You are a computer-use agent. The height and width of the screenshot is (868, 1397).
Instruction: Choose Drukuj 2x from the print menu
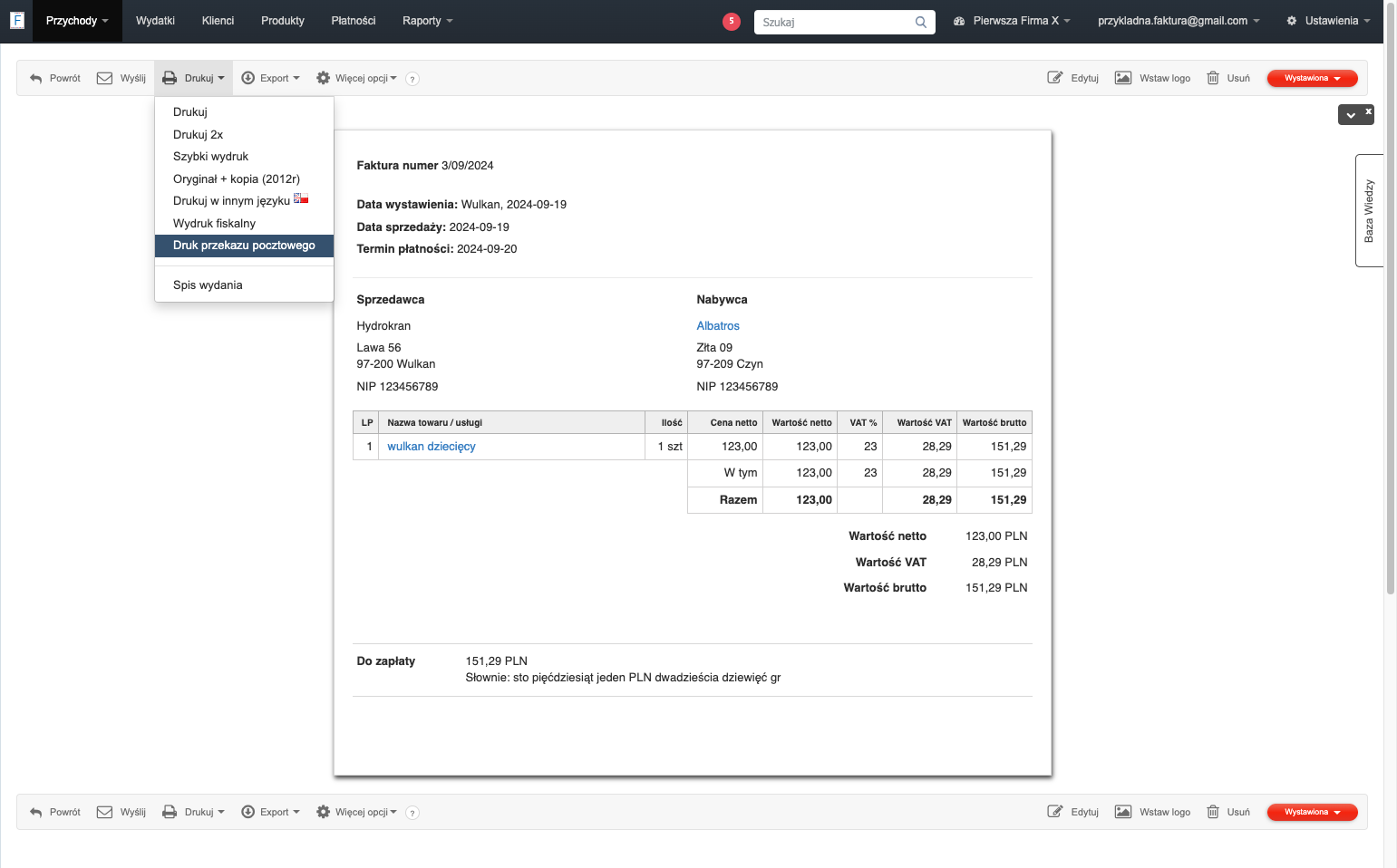244,135
